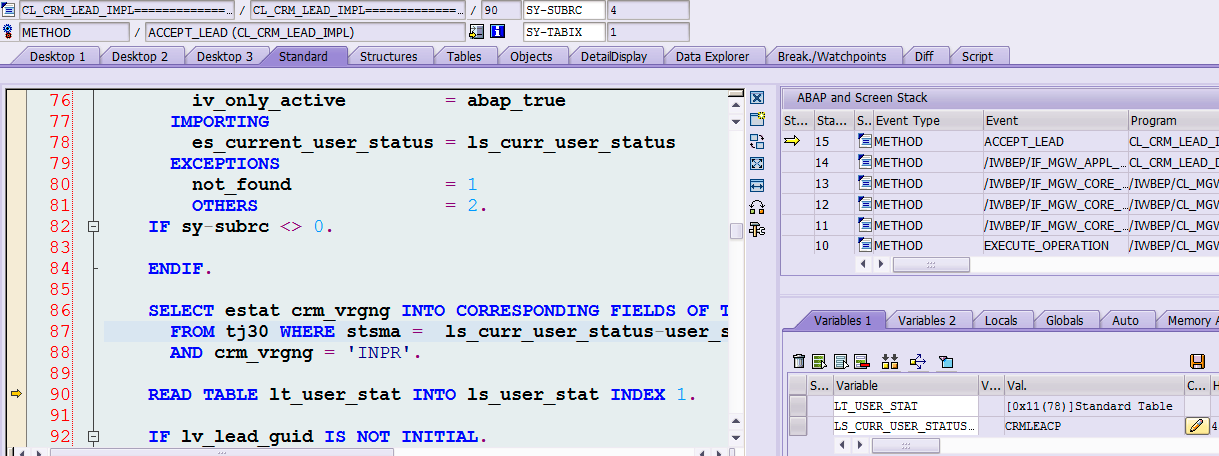Click method icon in stack row 15
Viewport: 1219px width, 456px height.
[x=863, y=141]
